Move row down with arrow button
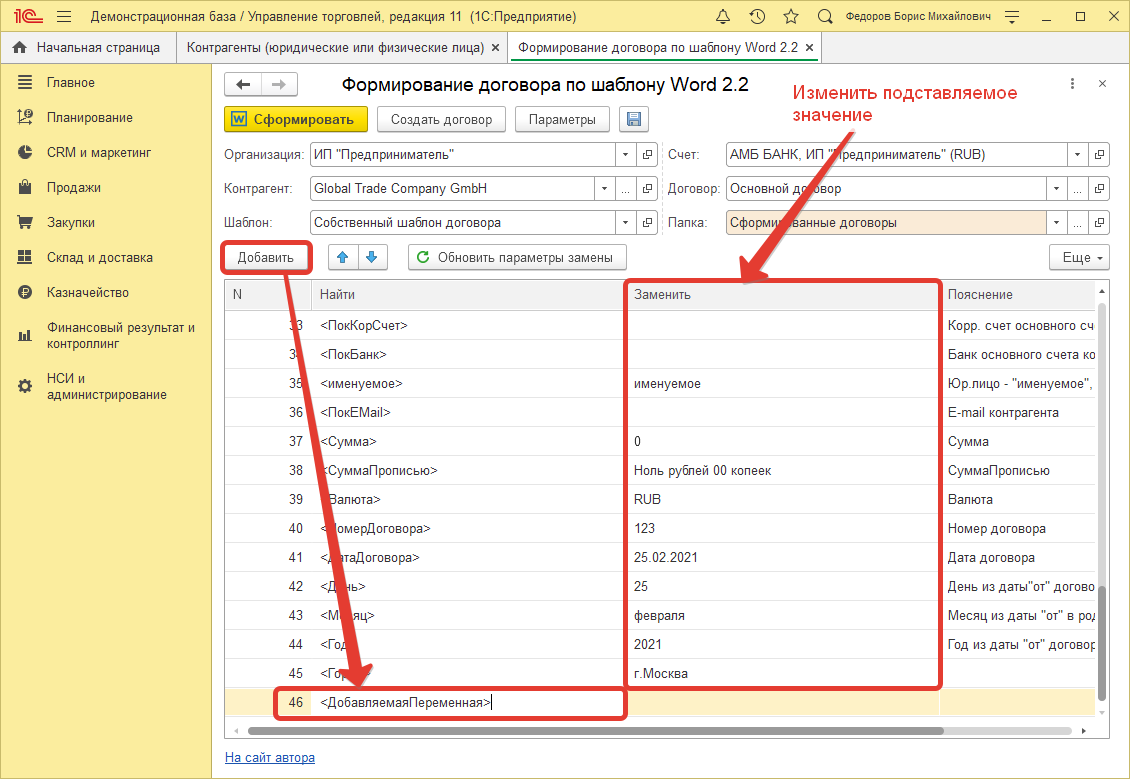1130x779 pixels. click(x=372, y=257)
